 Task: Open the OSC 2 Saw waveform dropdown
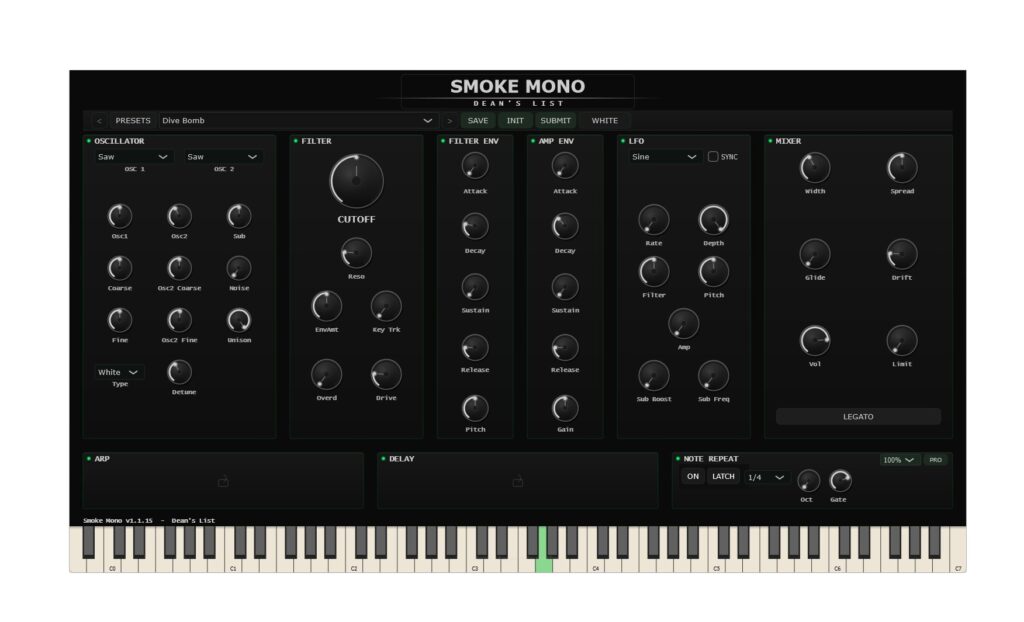(223, 157)
